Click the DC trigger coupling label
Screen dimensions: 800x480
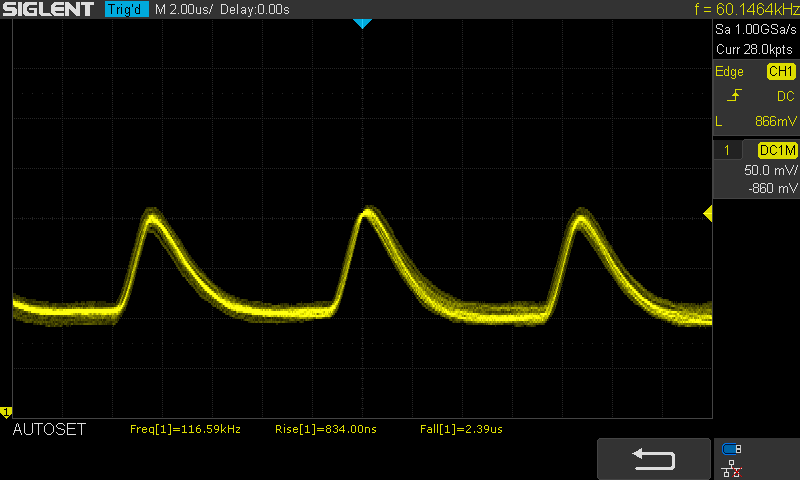(785, 96)
